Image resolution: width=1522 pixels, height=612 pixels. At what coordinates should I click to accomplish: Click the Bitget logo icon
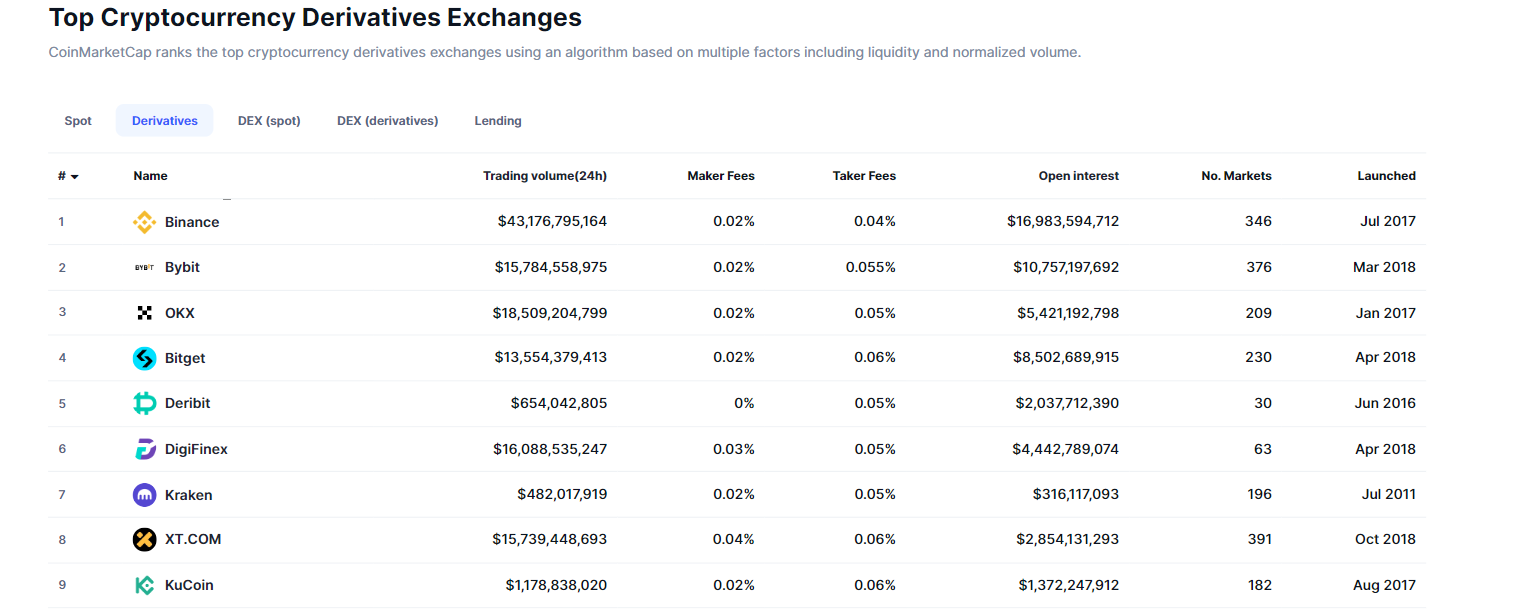tap(145, 358)
